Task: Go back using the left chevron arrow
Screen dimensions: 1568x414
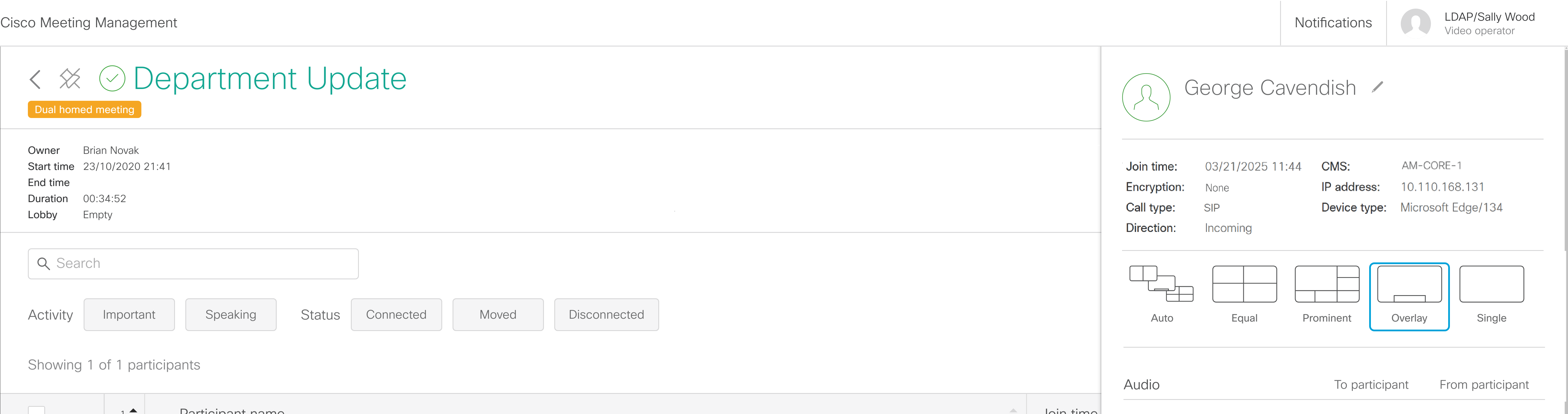Action: [x=35, y=79]
